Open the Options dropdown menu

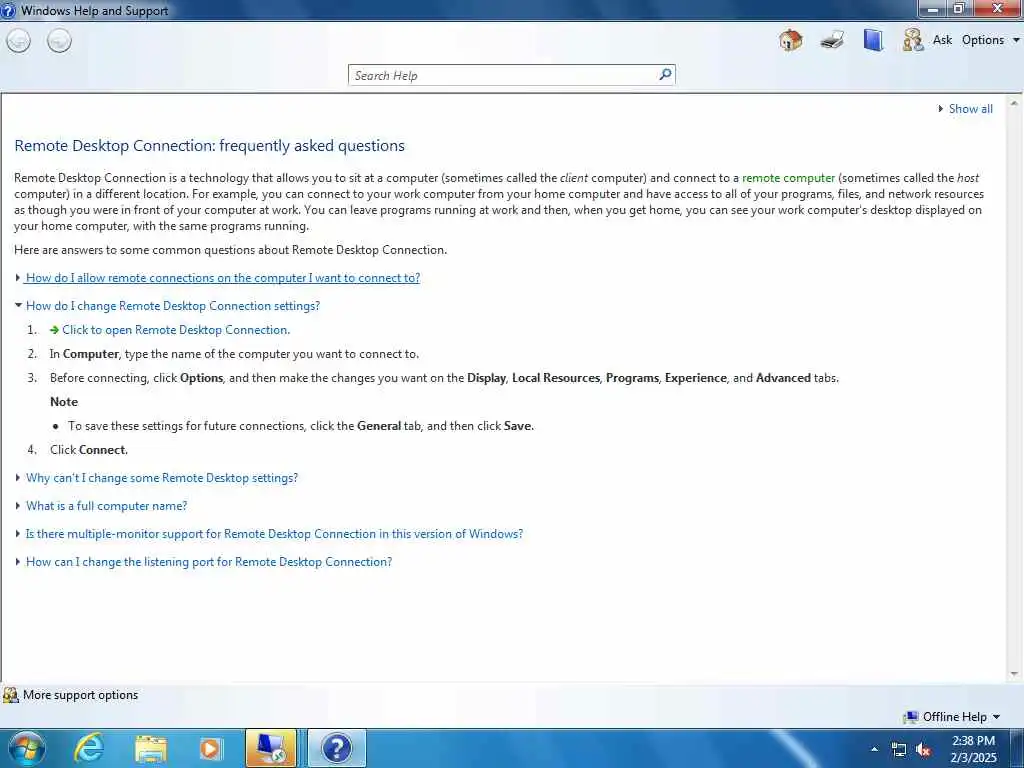point(989,40)
